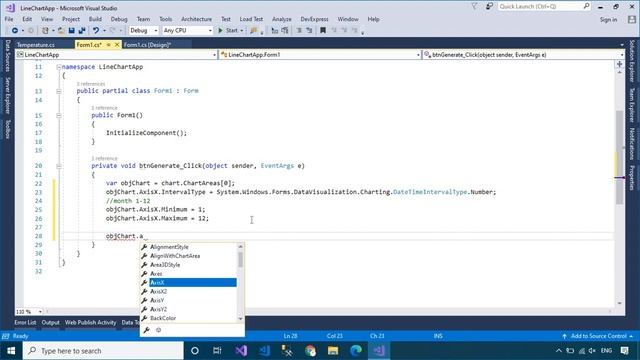Click the Start debugging play icon
Screen dimensions: 640x360
pyautogui.click(x=220, y=31)
